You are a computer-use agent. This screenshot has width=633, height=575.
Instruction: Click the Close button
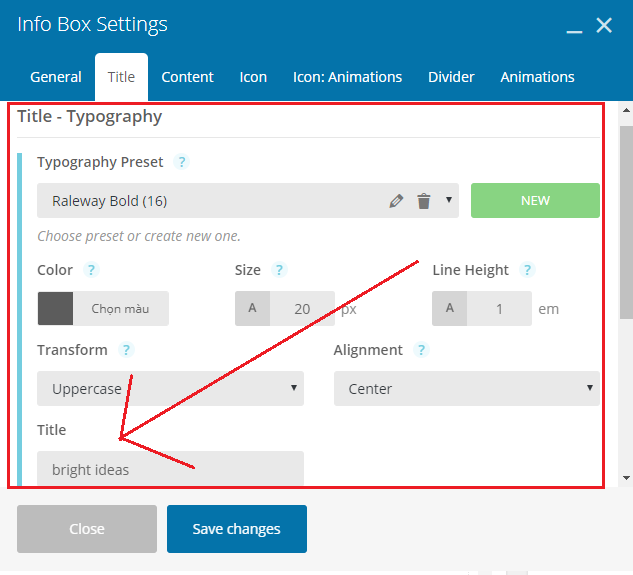[87, 529]
